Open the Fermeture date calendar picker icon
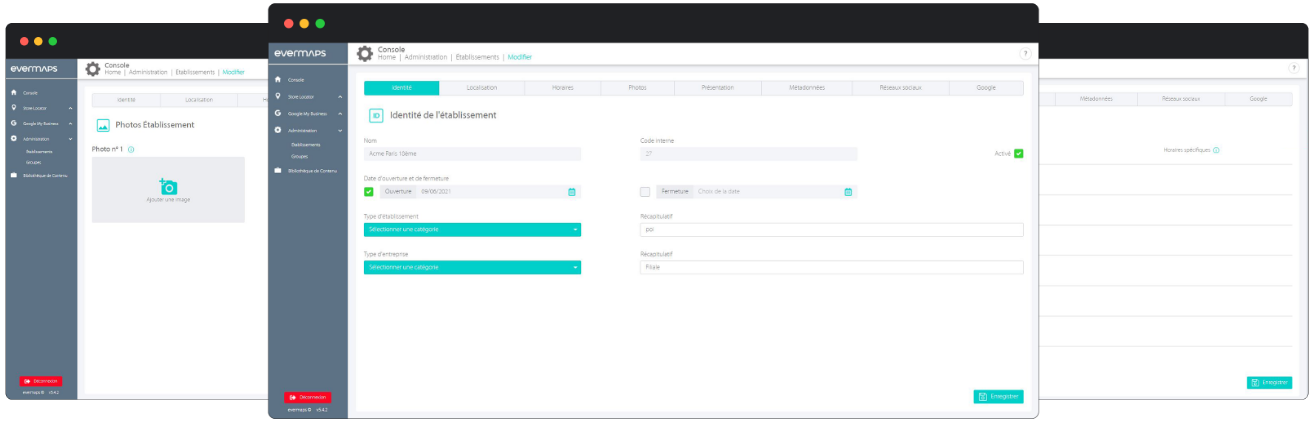1314x427 pixels. click(848, 192)
